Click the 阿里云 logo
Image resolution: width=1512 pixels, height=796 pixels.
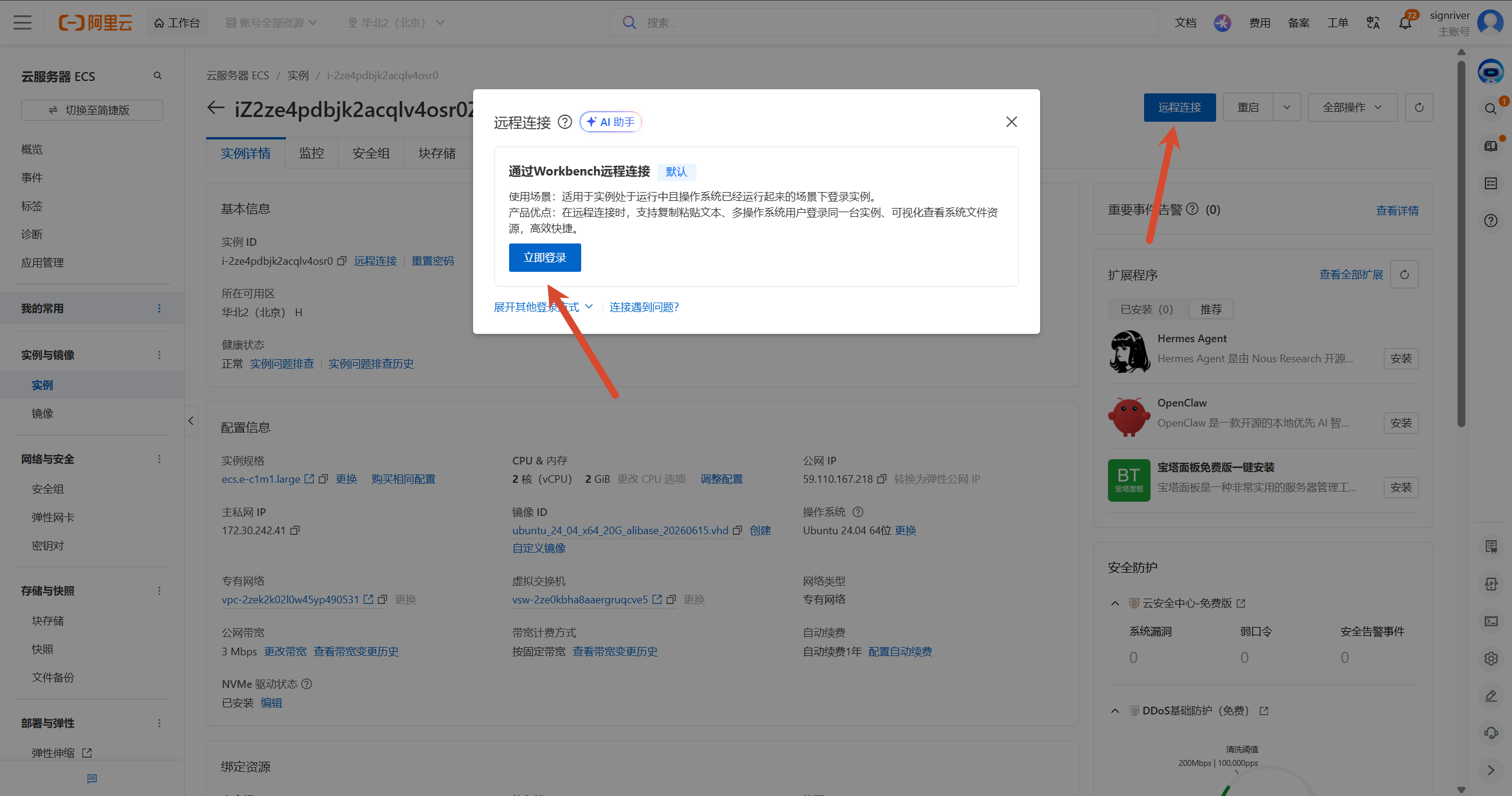95,22
